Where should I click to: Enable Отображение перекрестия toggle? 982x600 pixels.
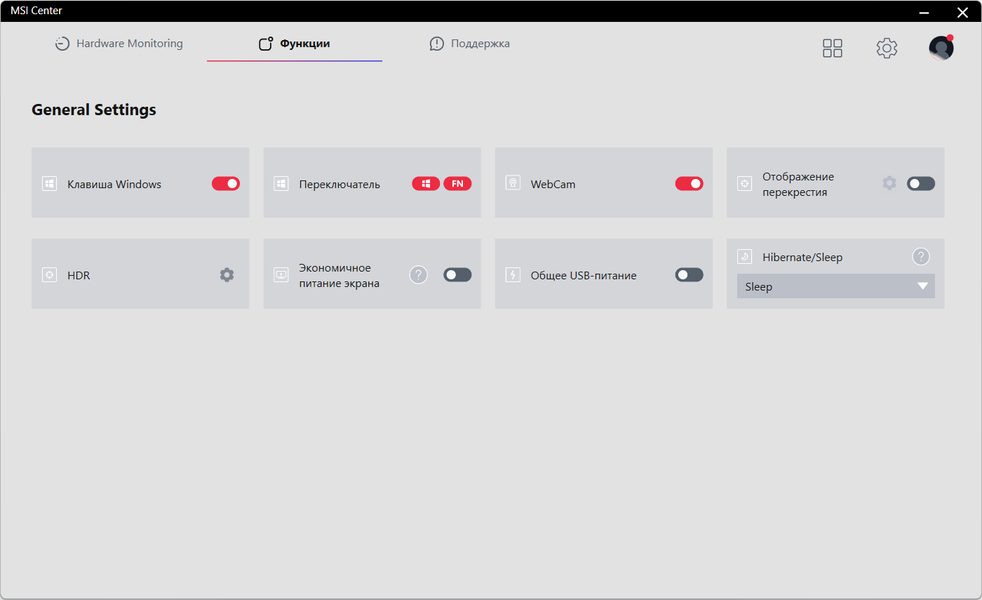click(921, 184)
